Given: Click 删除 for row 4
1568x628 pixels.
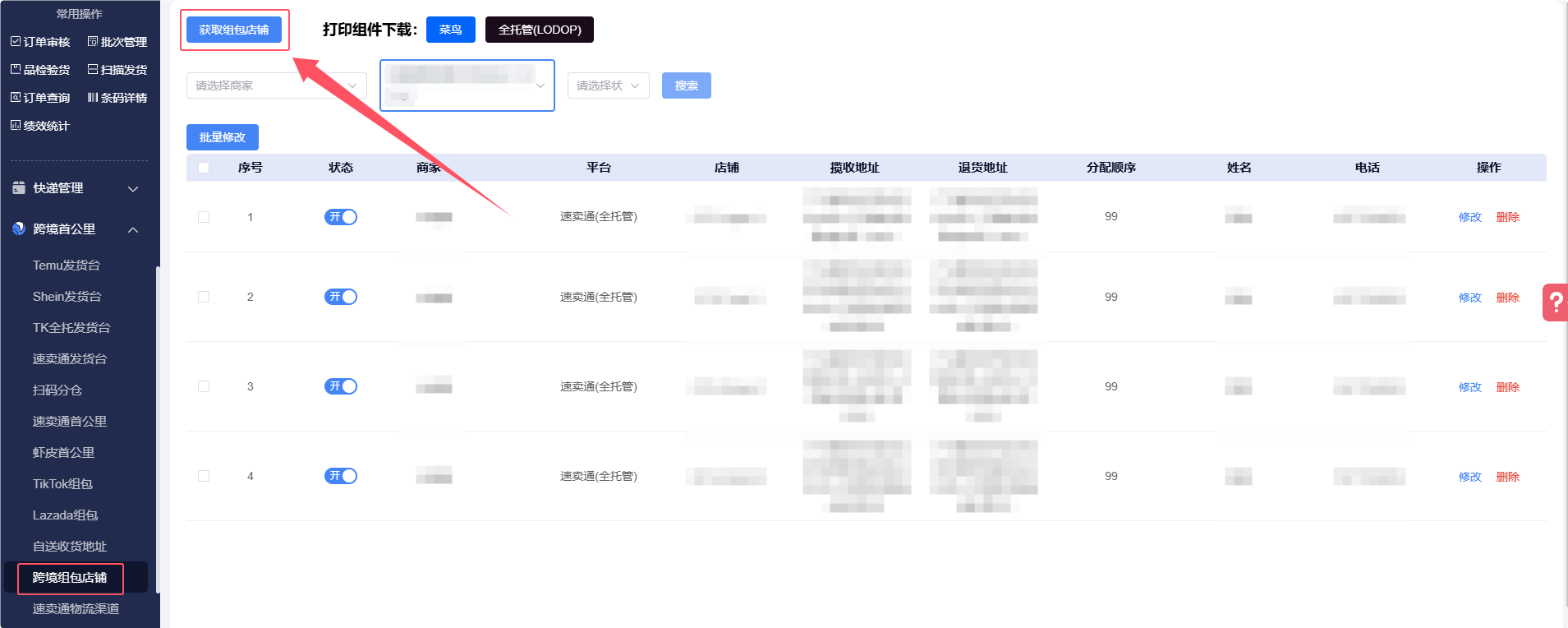Looking at the screenshot, I should [x=1508, y=477].
